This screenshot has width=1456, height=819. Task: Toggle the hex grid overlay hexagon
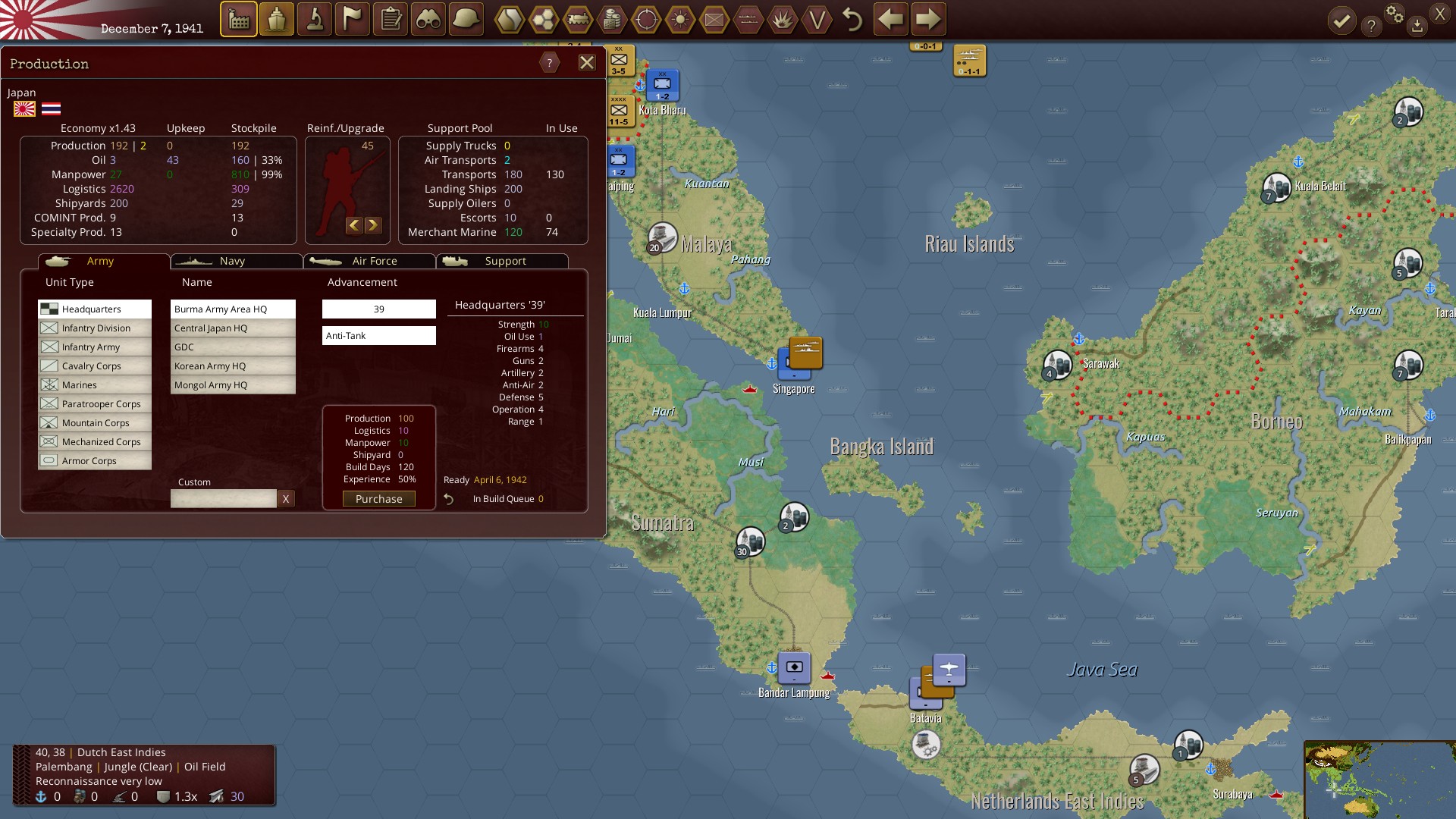tap(544, 20)
